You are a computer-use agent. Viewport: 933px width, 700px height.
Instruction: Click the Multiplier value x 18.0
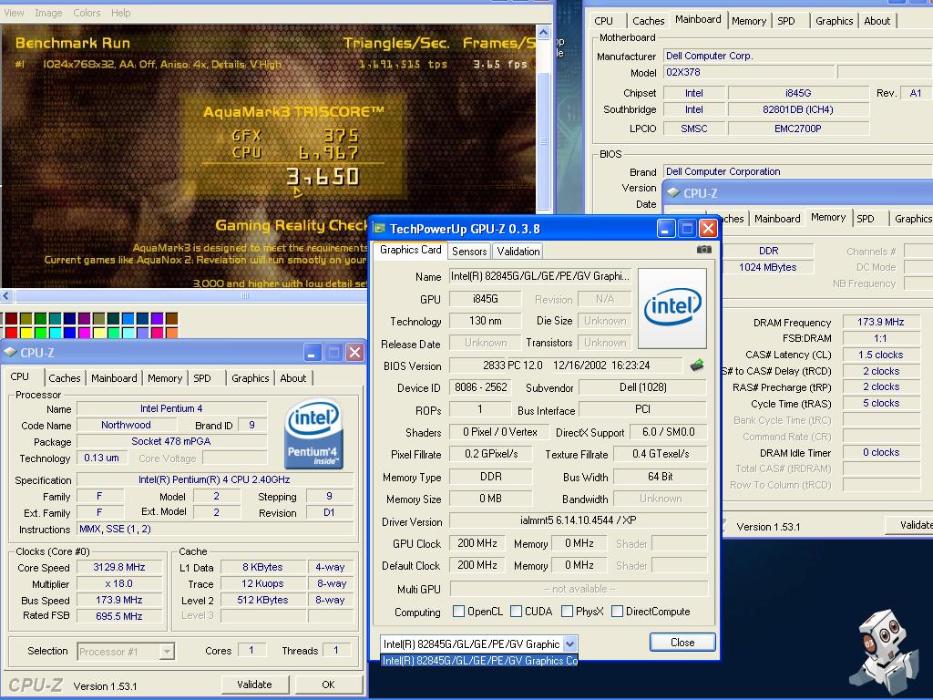coord(119,584)
